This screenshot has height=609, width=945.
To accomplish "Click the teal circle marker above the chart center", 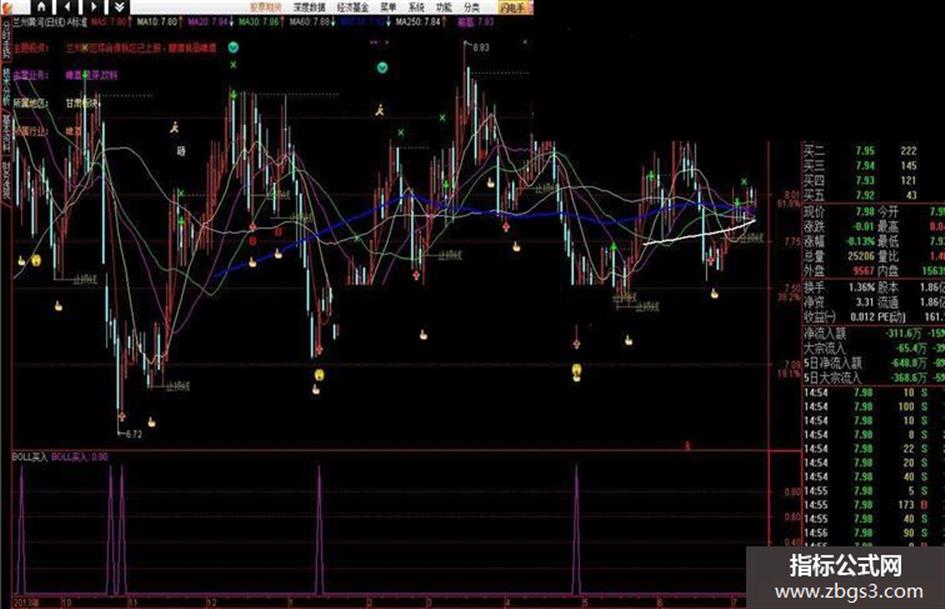I will click(382, 68).
